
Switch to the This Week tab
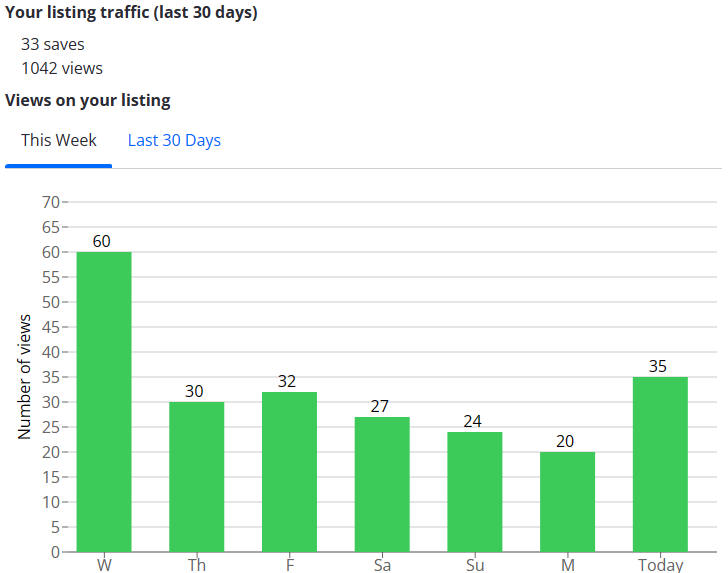(x=58, y=140)
